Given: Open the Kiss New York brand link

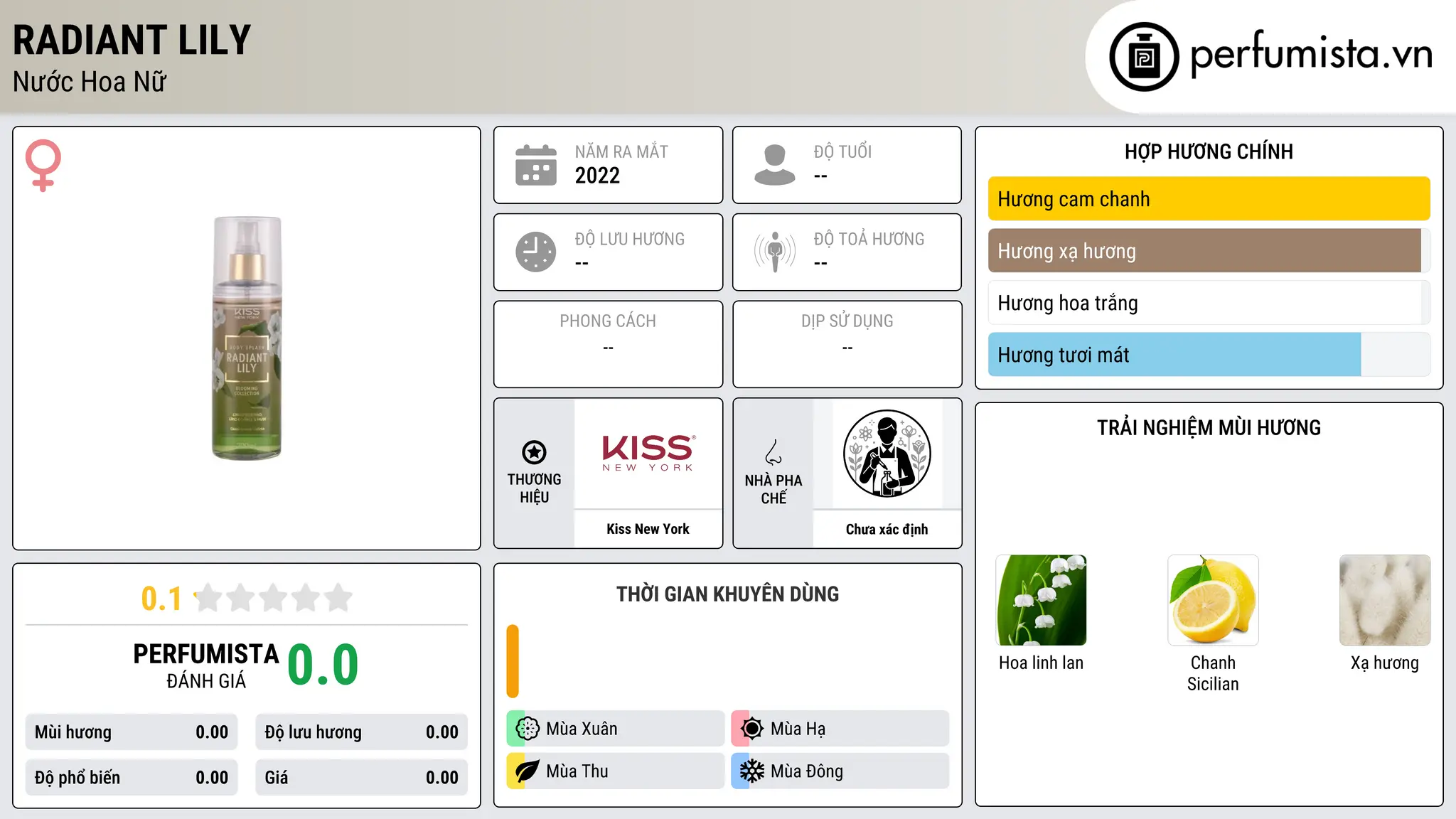Looking at the screenshot, I should 648,529.
